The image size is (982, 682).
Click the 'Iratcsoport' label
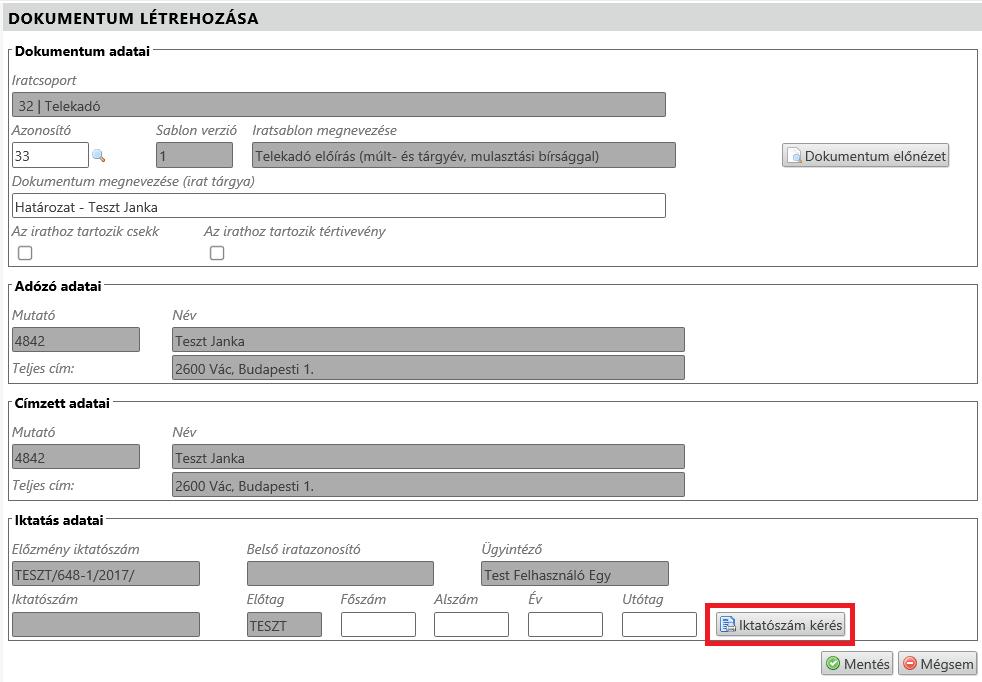[x=44, y=80]
